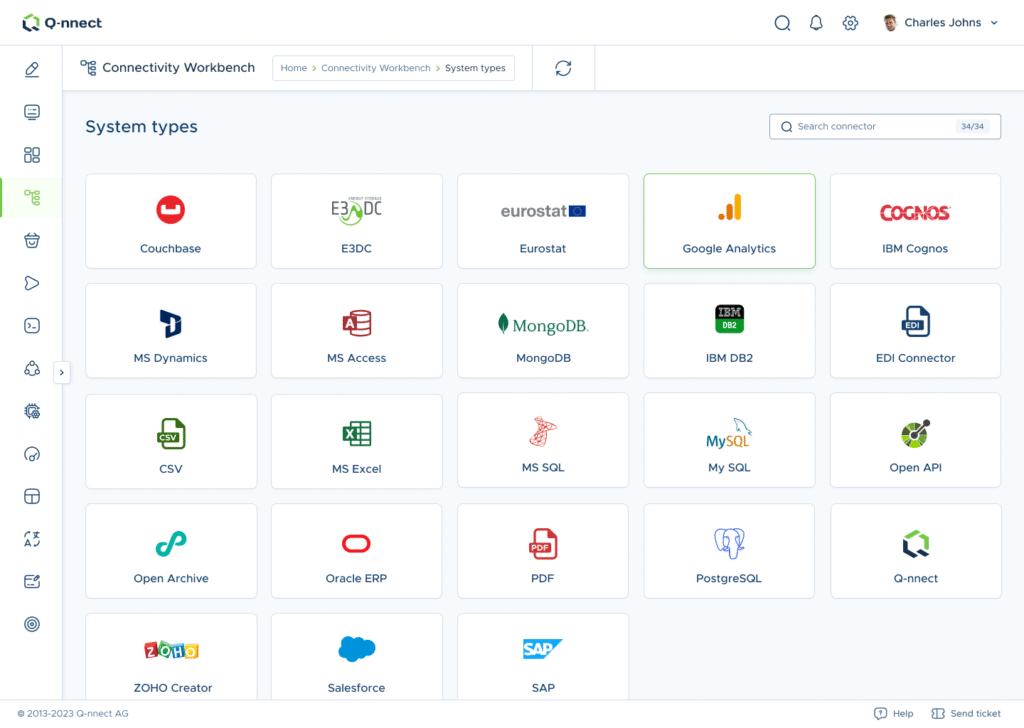1024x728 pixels.
Task: Select the SAP connector card
Action: pos(543,656)
